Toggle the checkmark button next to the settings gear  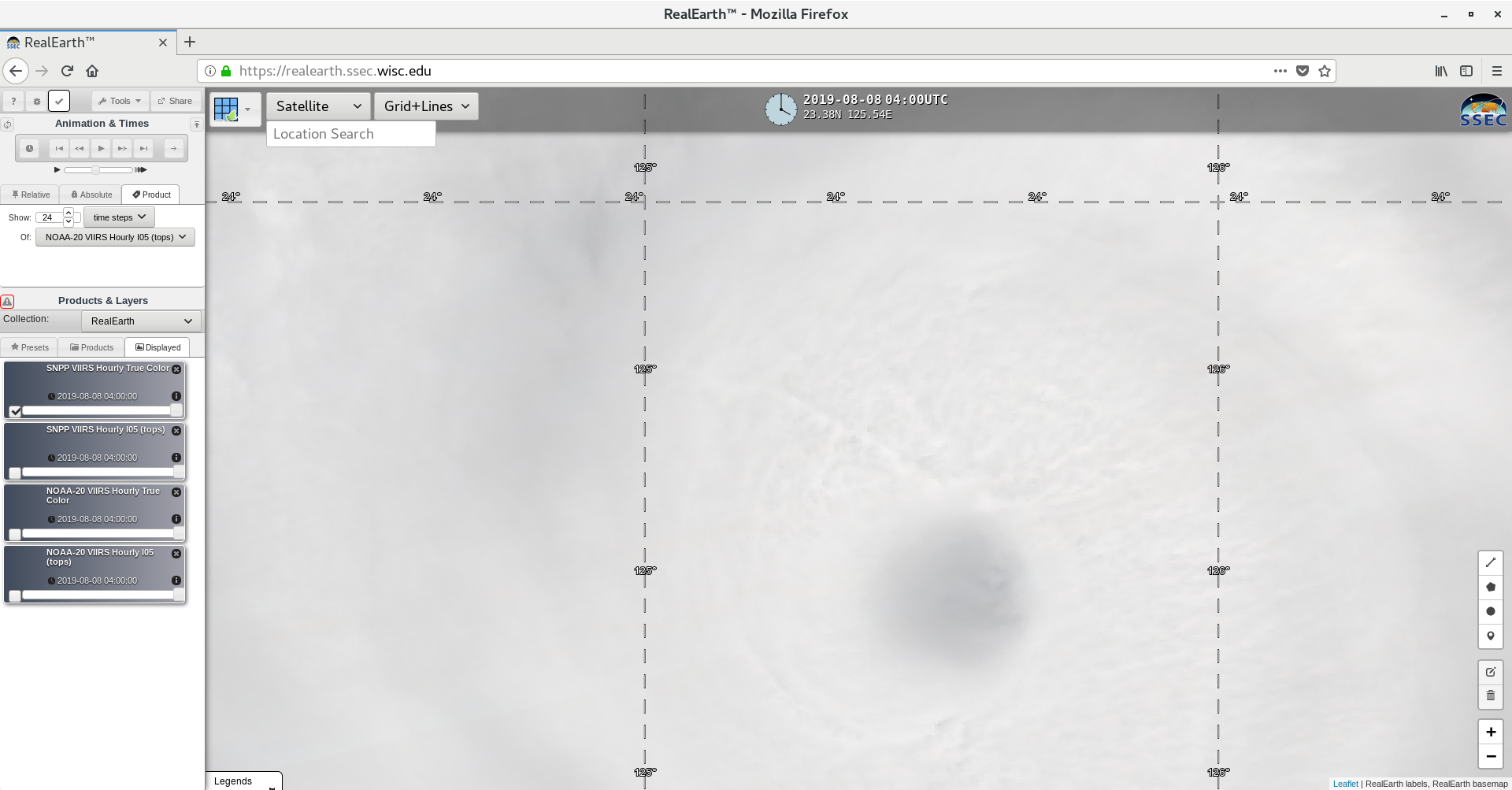pos(59,101)
